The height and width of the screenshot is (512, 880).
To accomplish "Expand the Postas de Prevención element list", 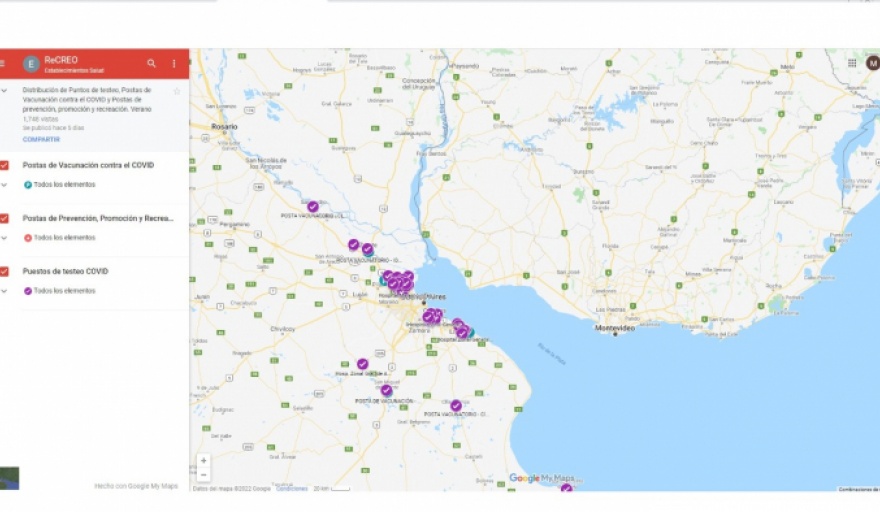I will [x=4, y=238].
